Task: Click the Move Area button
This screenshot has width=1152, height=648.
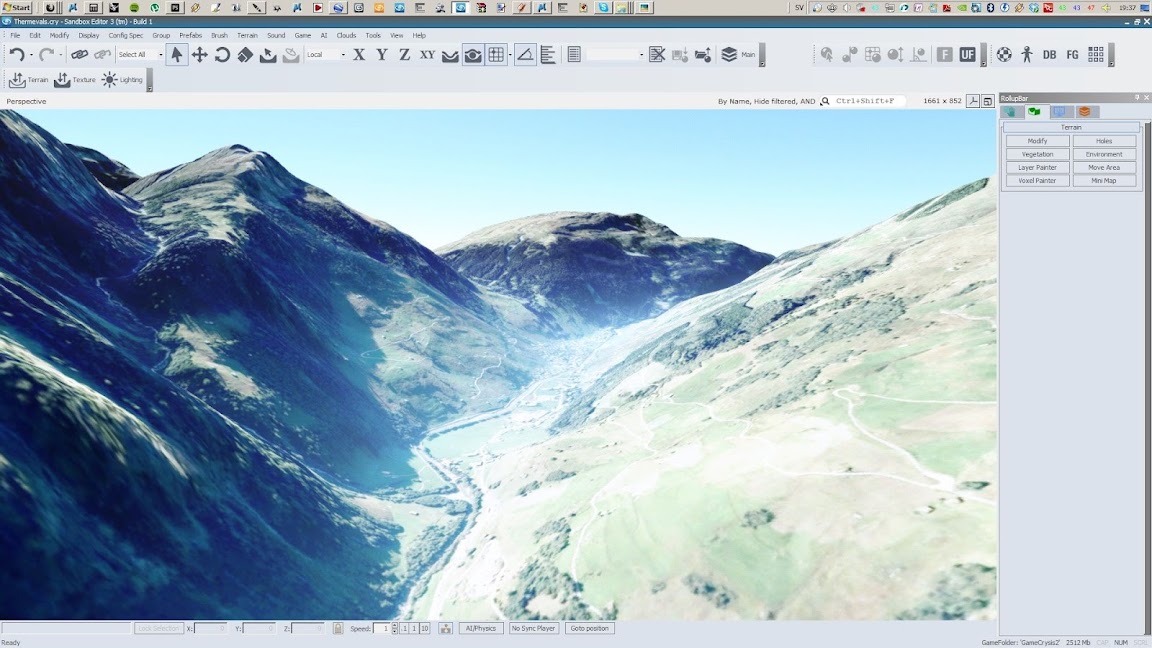Action: 1104,168
